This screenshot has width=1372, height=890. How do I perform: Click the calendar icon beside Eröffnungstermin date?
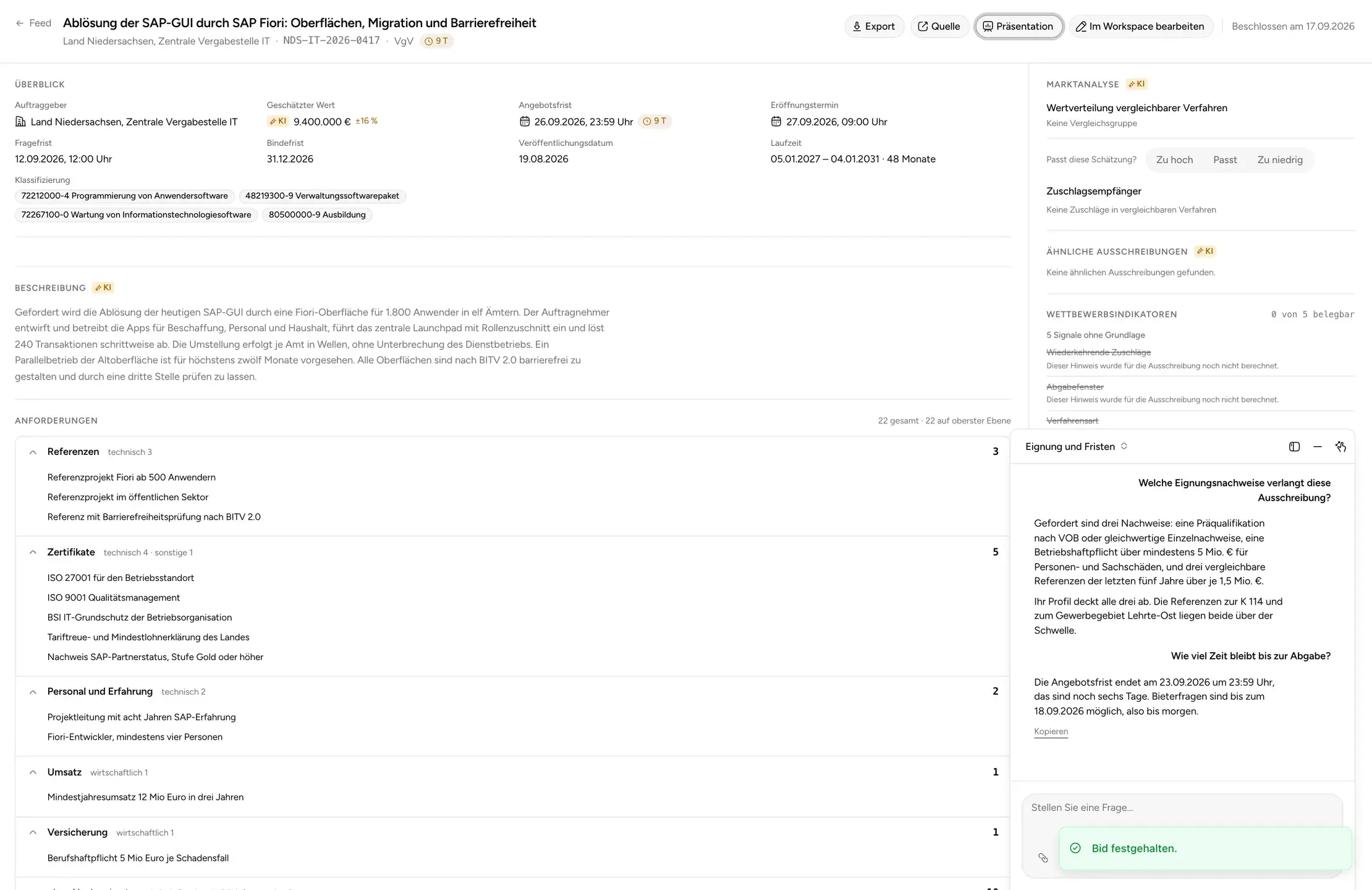click(776, 122)
